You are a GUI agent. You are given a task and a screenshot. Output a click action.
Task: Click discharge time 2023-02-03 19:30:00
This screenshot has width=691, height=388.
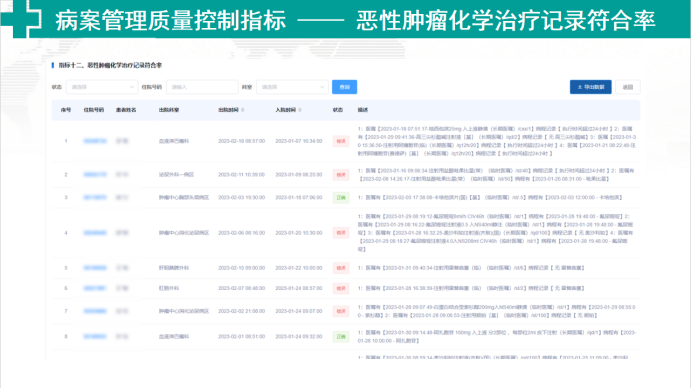click(241, 198)
